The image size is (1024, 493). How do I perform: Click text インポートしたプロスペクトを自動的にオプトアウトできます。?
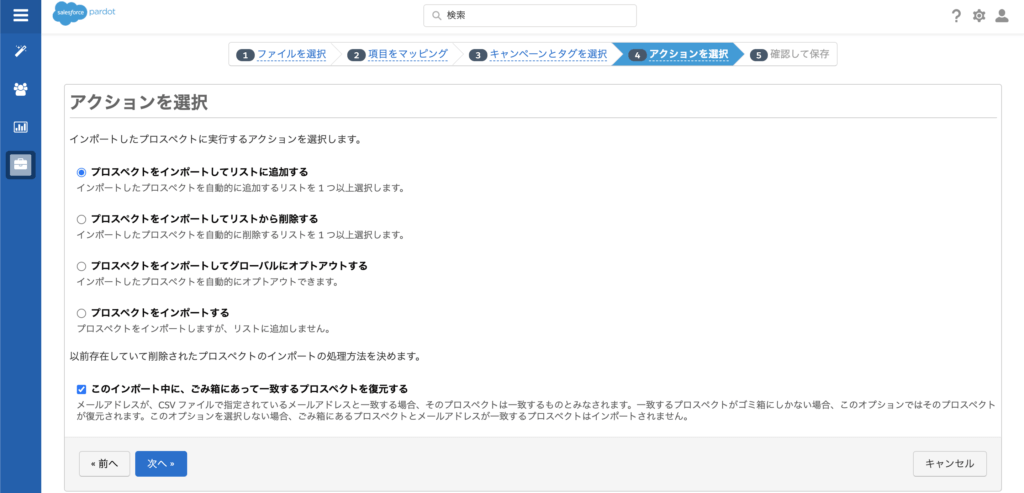tap(207, 282)
